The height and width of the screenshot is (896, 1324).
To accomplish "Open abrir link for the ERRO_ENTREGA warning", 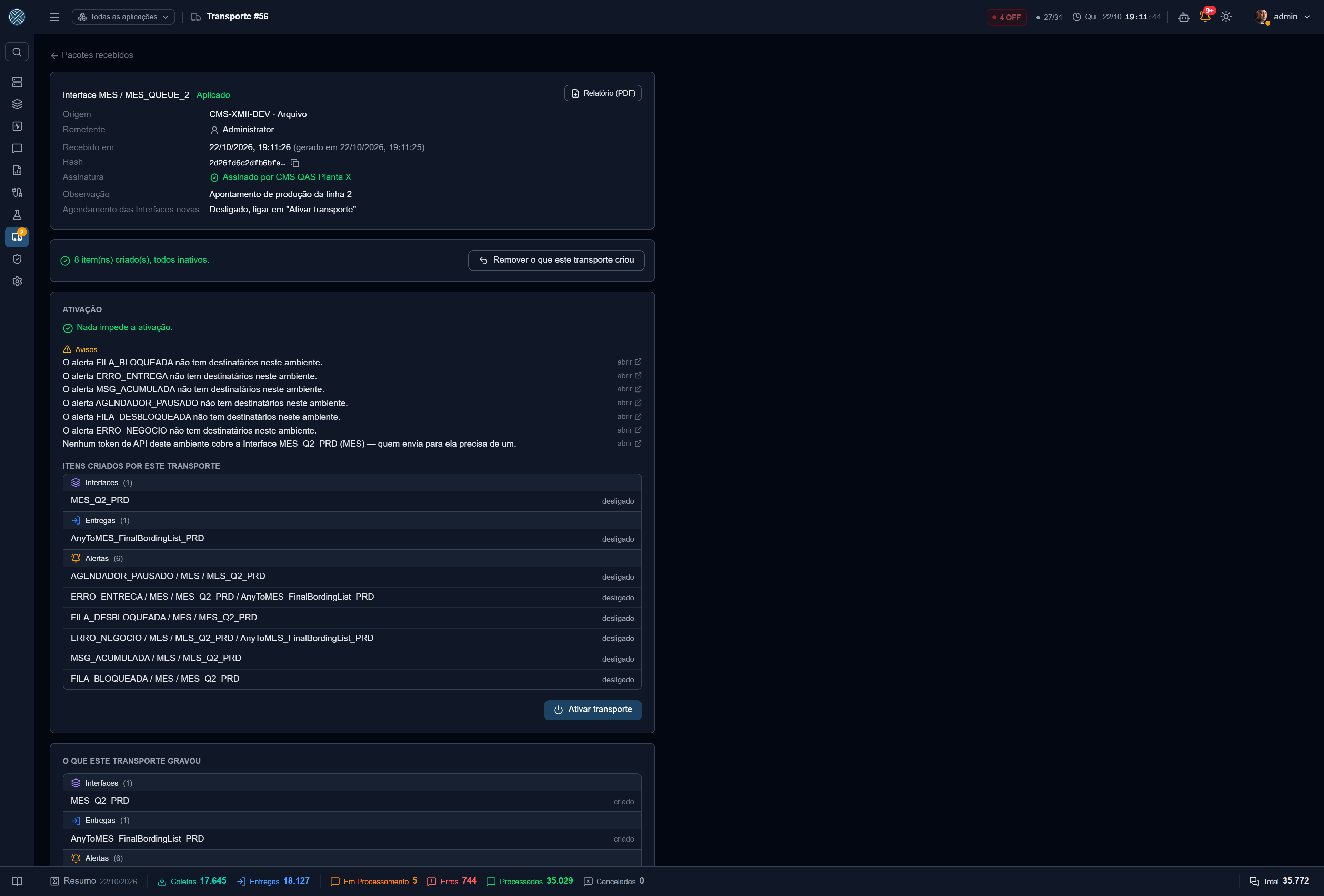I will tap(629, 376).
